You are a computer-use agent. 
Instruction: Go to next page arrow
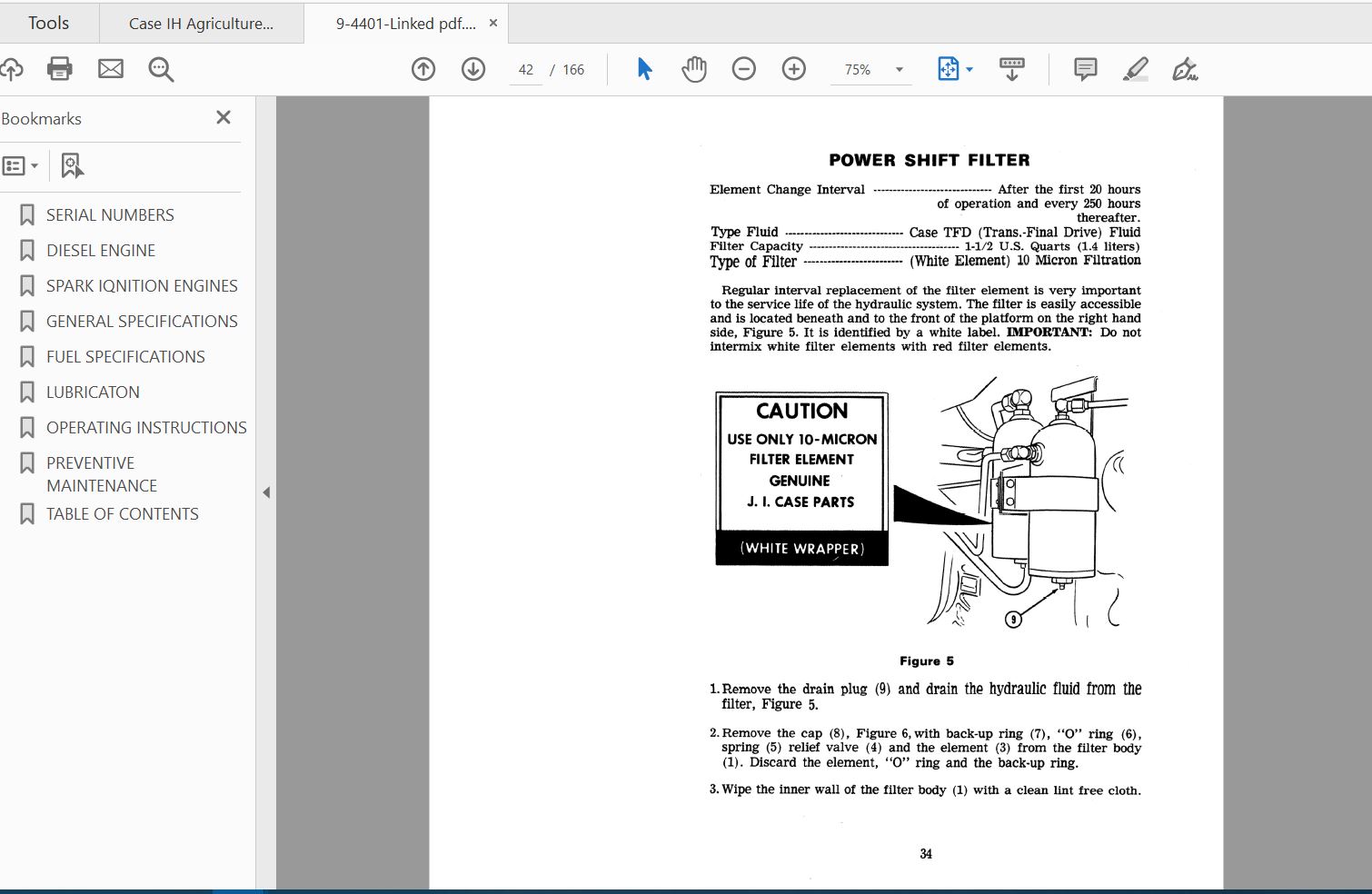(x=473, y=69)
